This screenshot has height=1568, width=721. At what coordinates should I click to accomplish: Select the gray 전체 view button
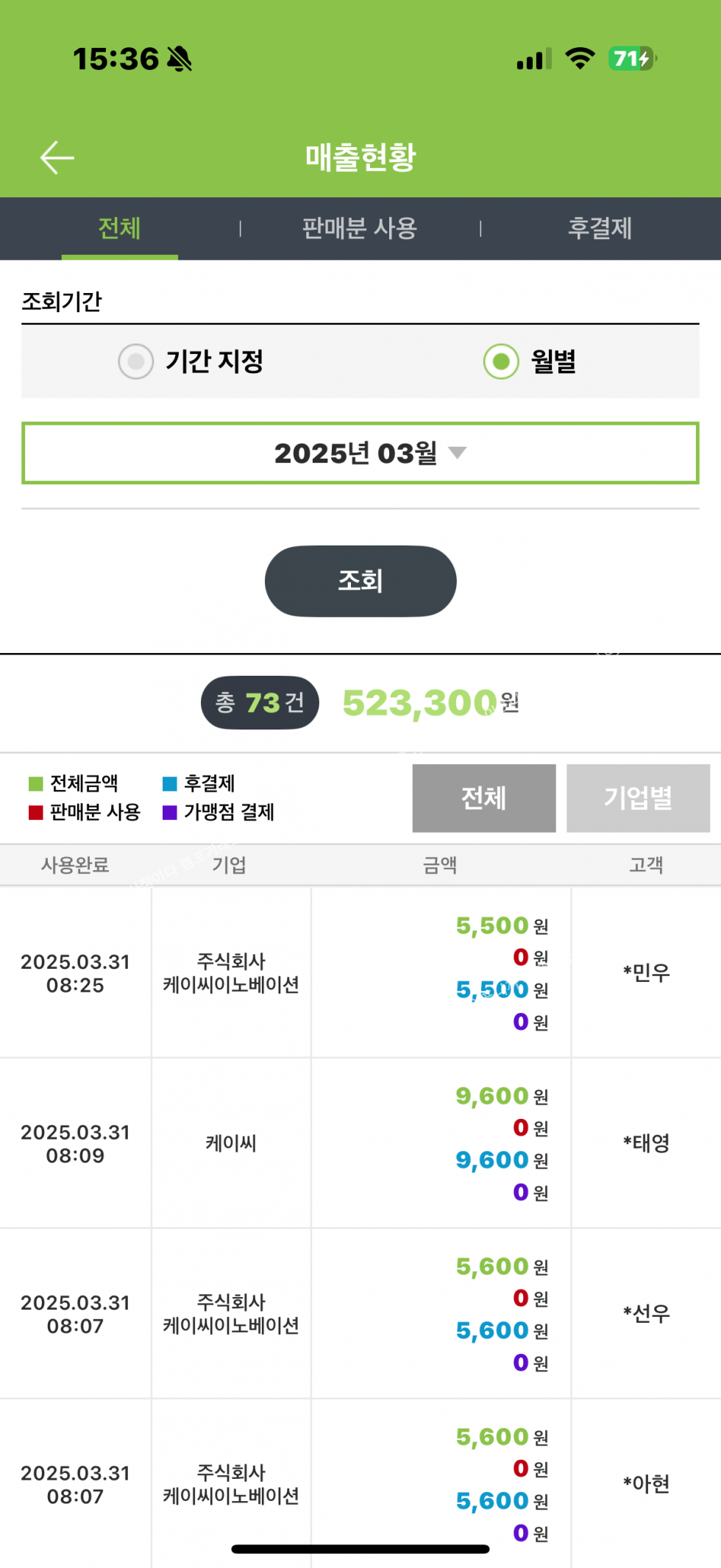tap(483, 798)
